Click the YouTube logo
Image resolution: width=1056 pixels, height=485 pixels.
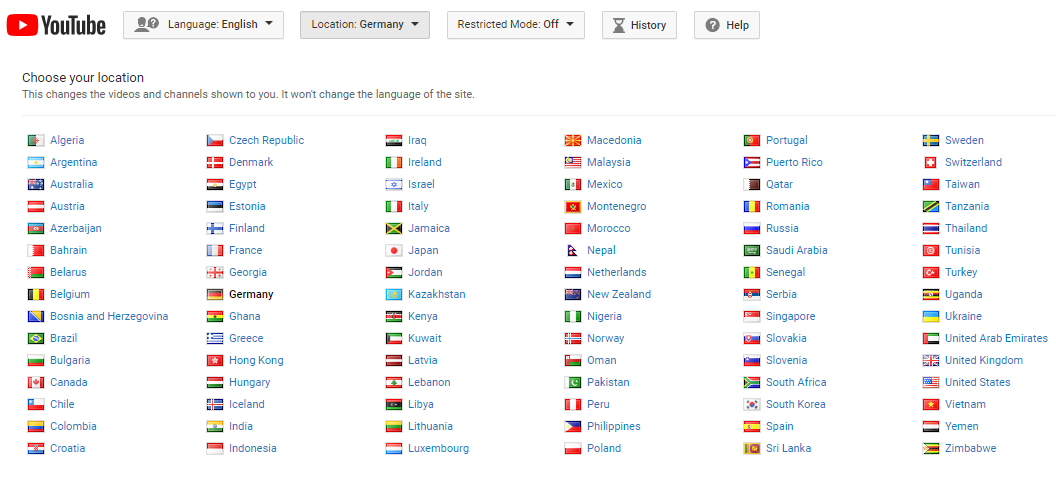coord(56,26)
